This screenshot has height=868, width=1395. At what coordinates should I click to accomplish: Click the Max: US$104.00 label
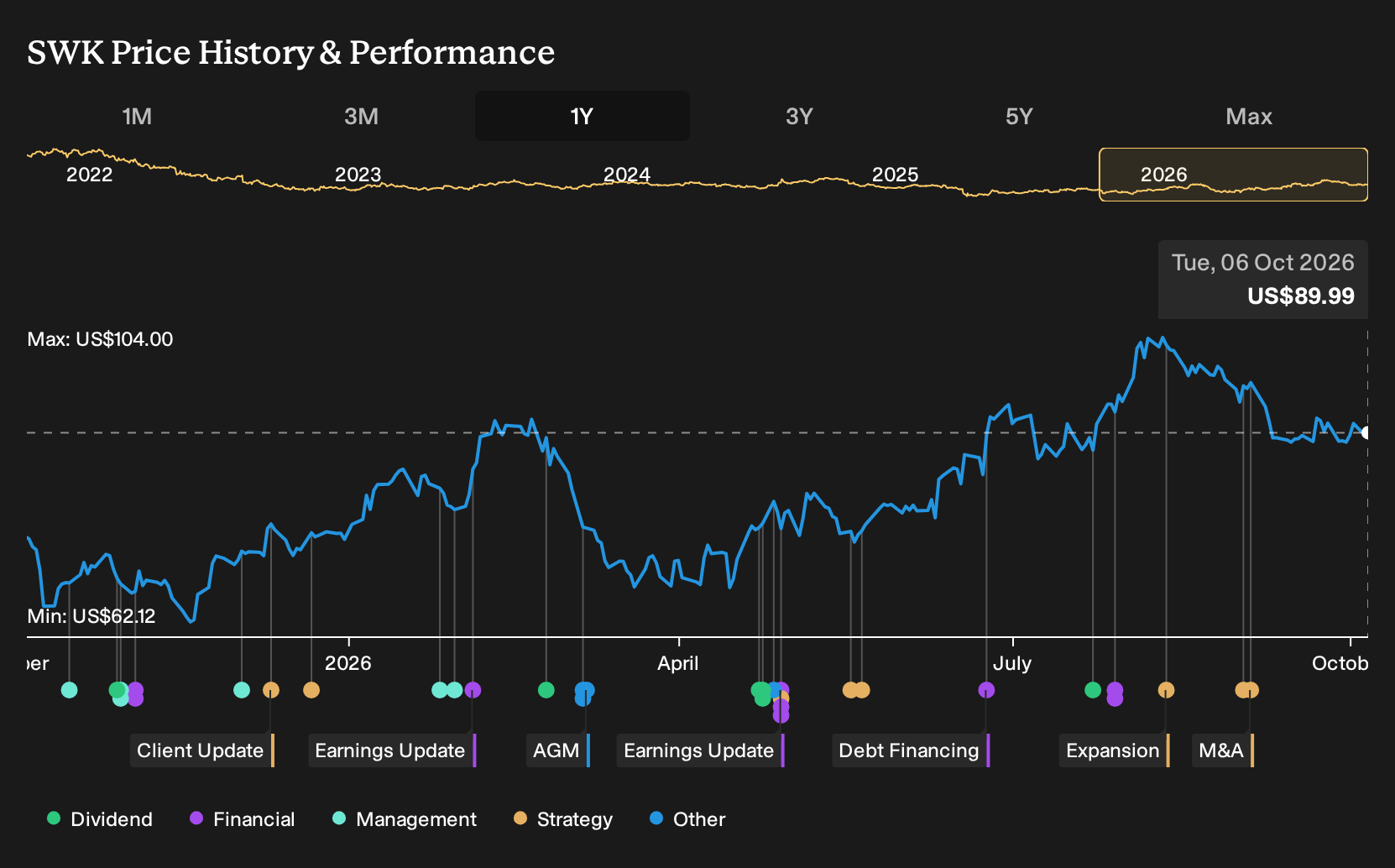pyautogui.click(x=100, y=339)
